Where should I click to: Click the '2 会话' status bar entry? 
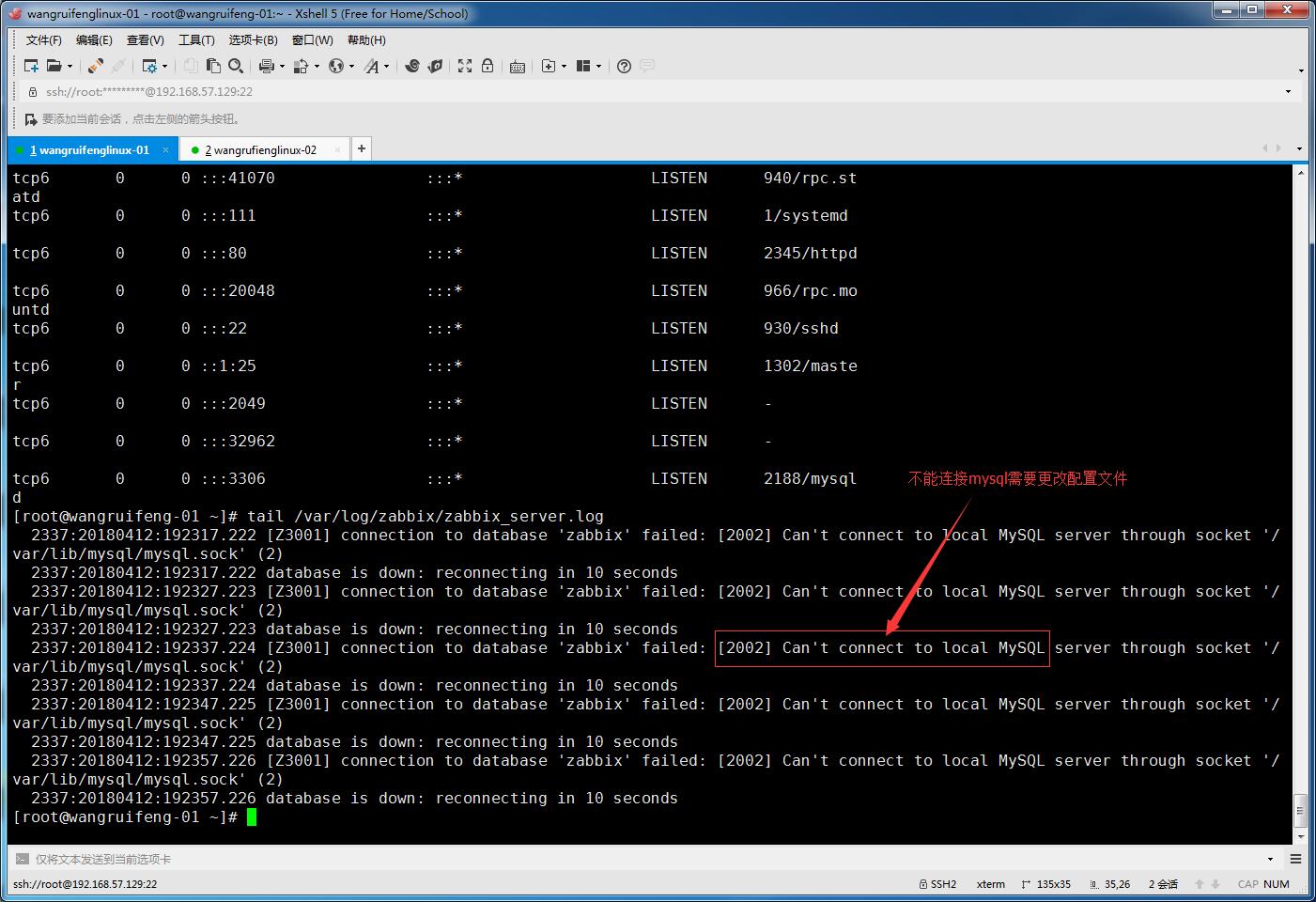[1163, 884]
